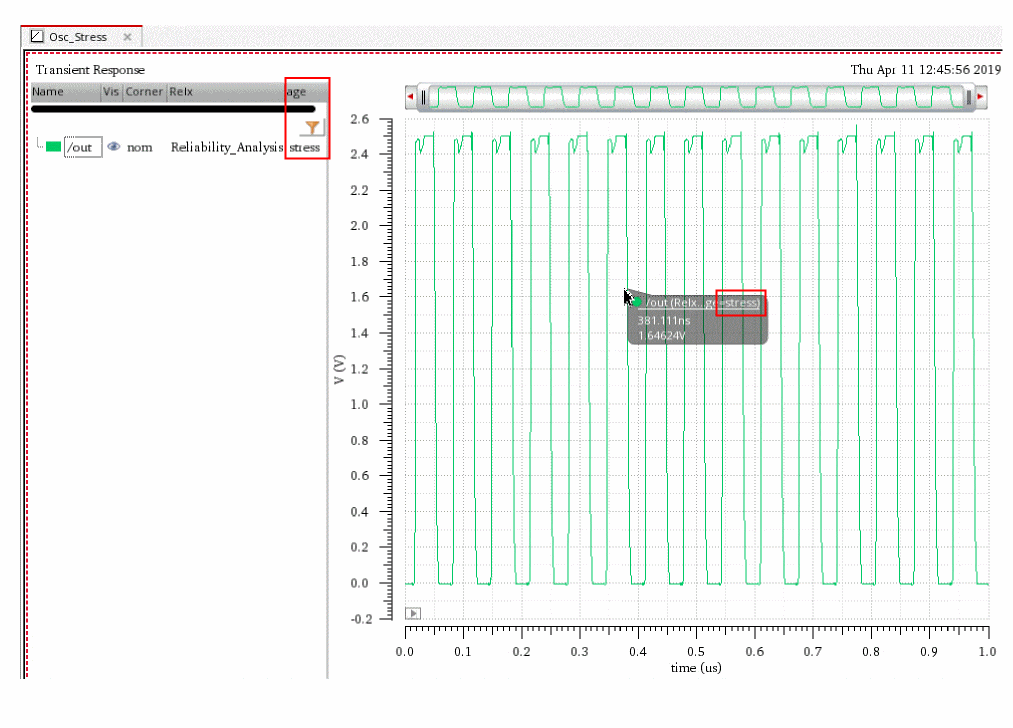Click right red arrow of zoom scrollbar
This screenshot has height=728, width=1013.
point(980,97)
